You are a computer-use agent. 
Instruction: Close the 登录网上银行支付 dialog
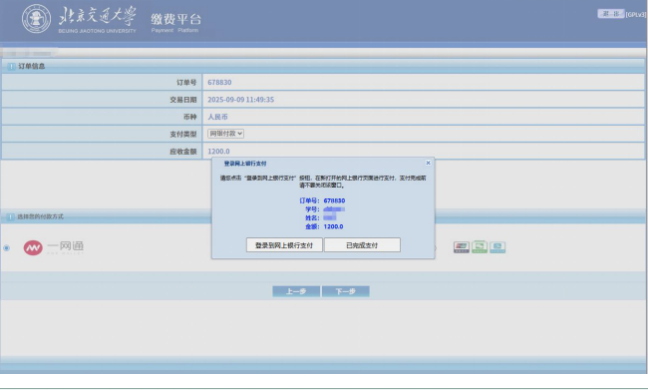[428, 163]
